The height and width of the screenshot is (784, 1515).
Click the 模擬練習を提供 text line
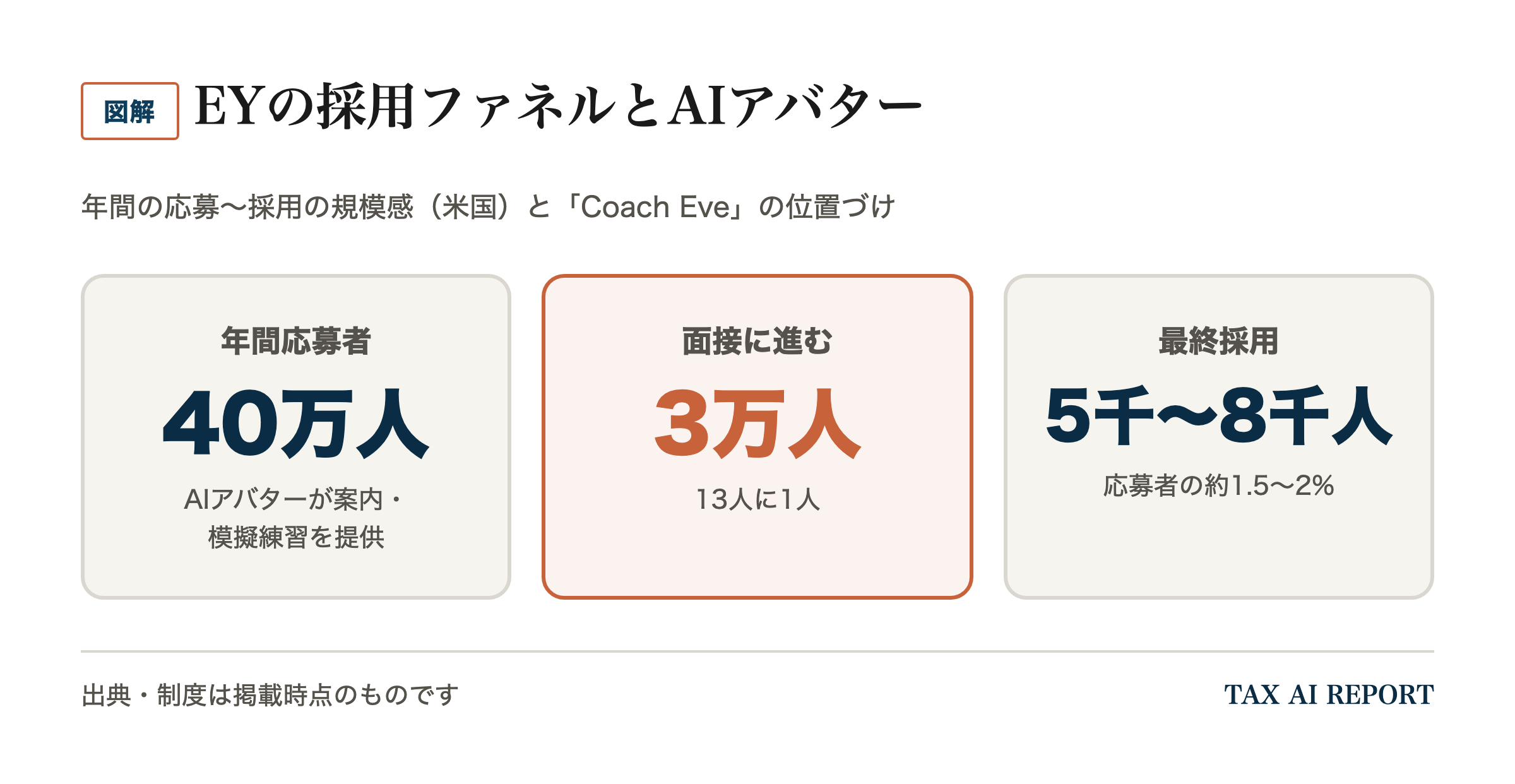coord(296,538)
